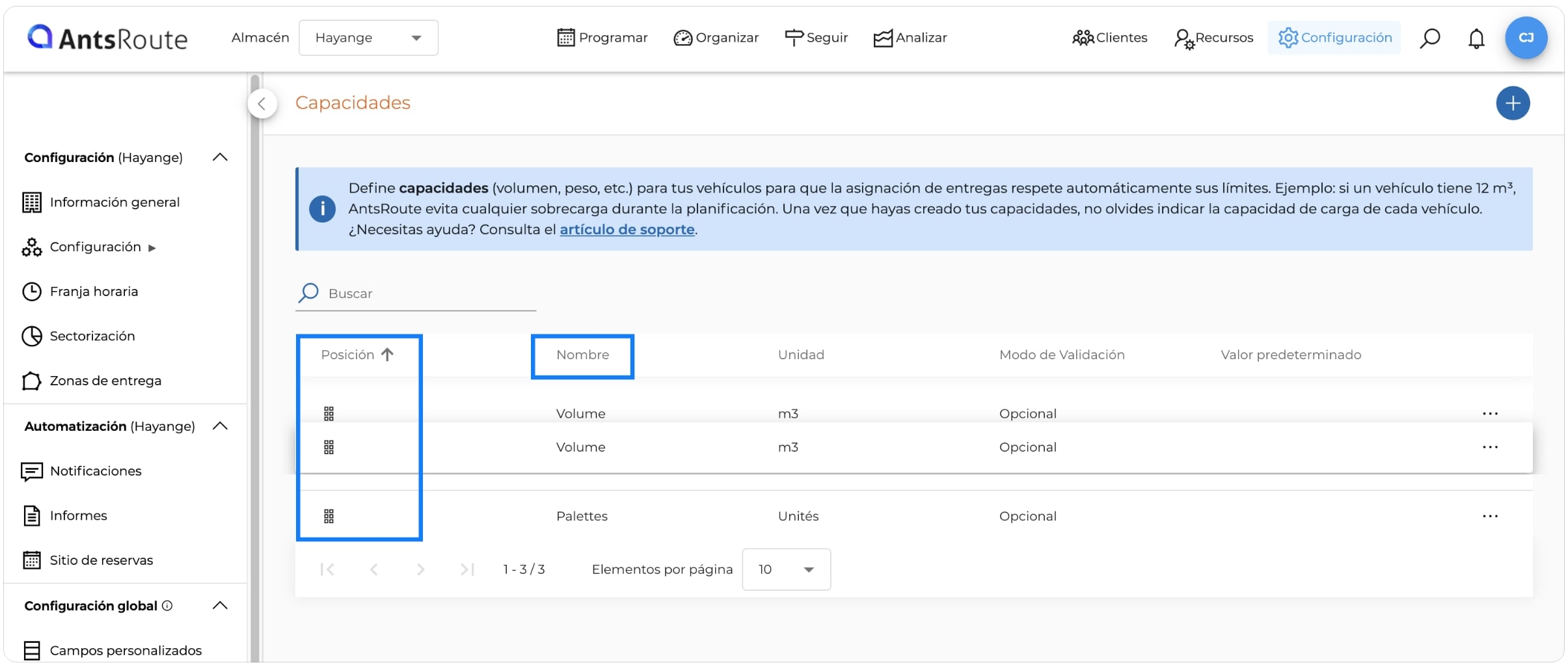The image size is (1568, 667).
Task: Open Sitio de reservas in sidebar
Action: (x=87, y=560)
